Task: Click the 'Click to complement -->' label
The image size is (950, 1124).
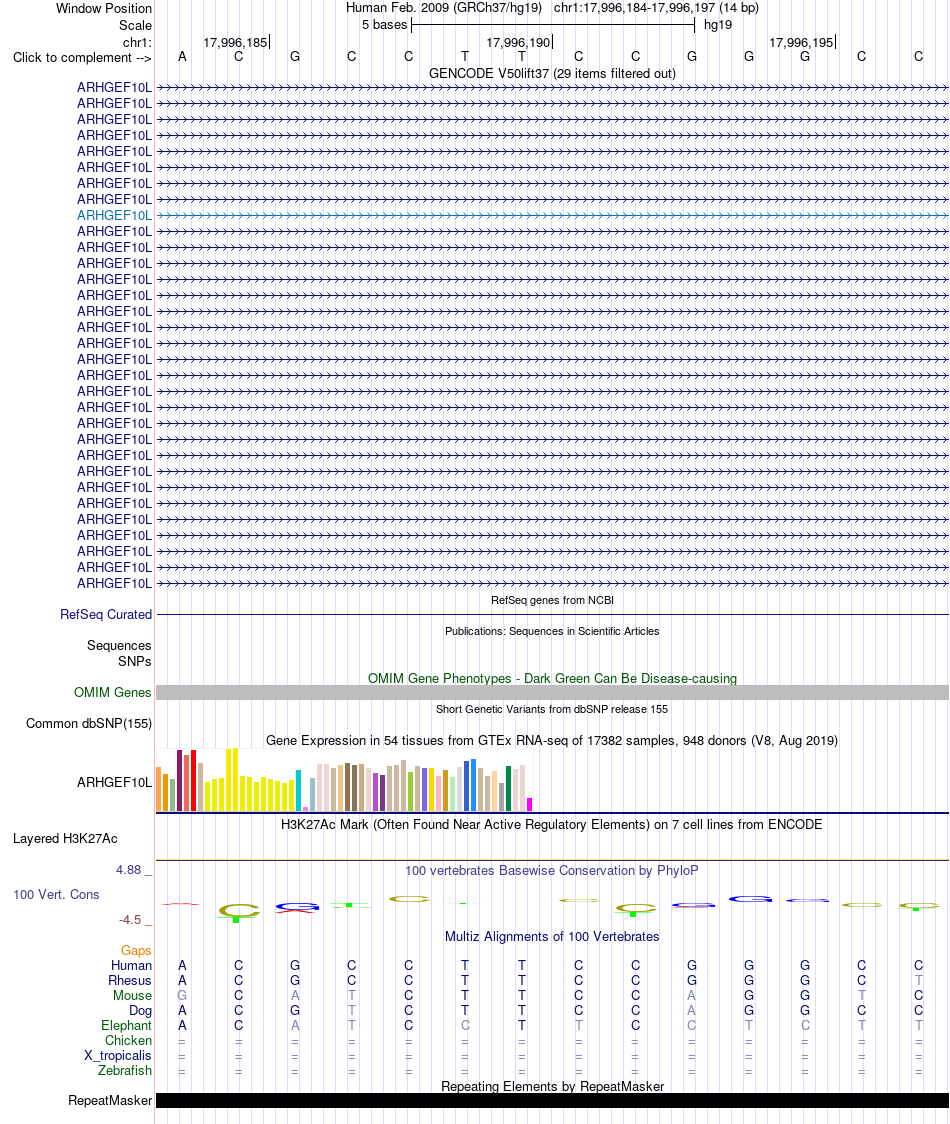Action: click(82, 57)
